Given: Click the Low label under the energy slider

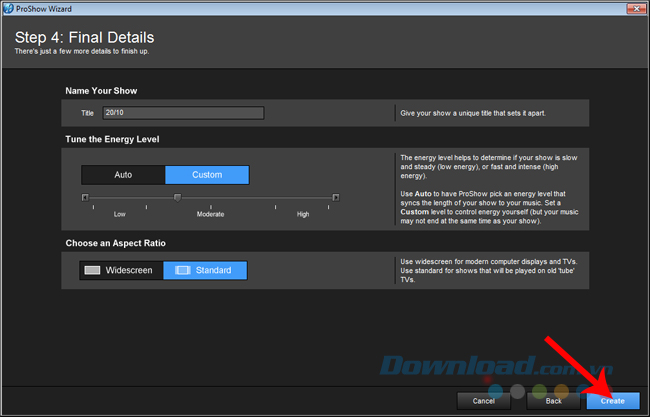Looking at the screenshot, I should coord(120,214).
